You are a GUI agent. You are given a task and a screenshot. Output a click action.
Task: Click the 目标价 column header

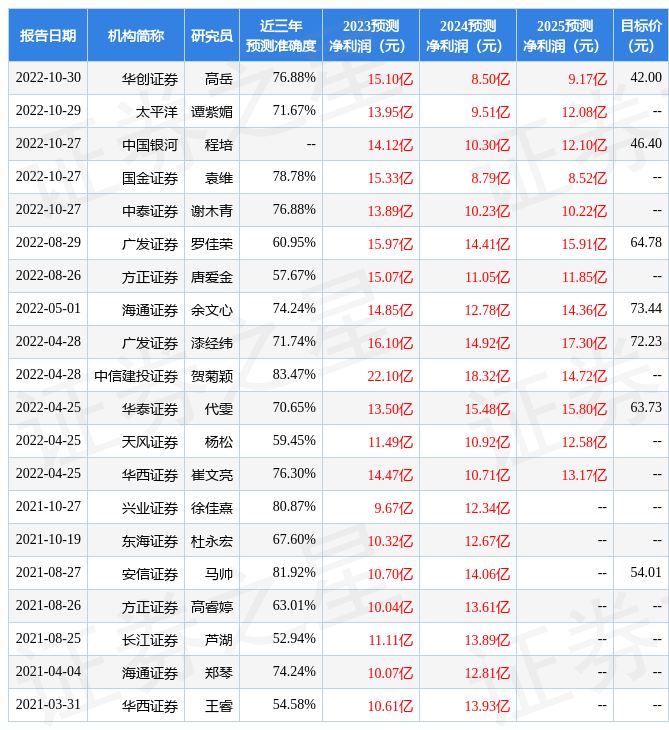[x=641, y=35]
